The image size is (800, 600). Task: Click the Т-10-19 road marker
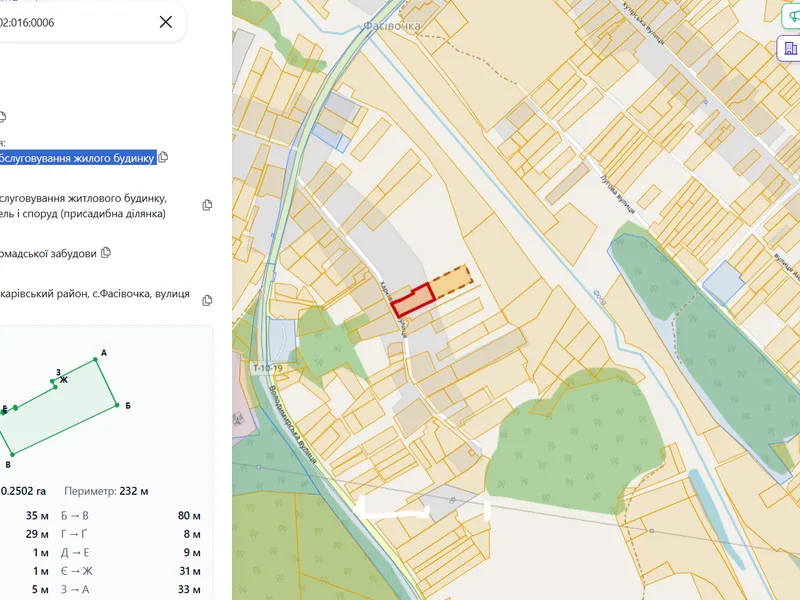[x=267, y=368]
